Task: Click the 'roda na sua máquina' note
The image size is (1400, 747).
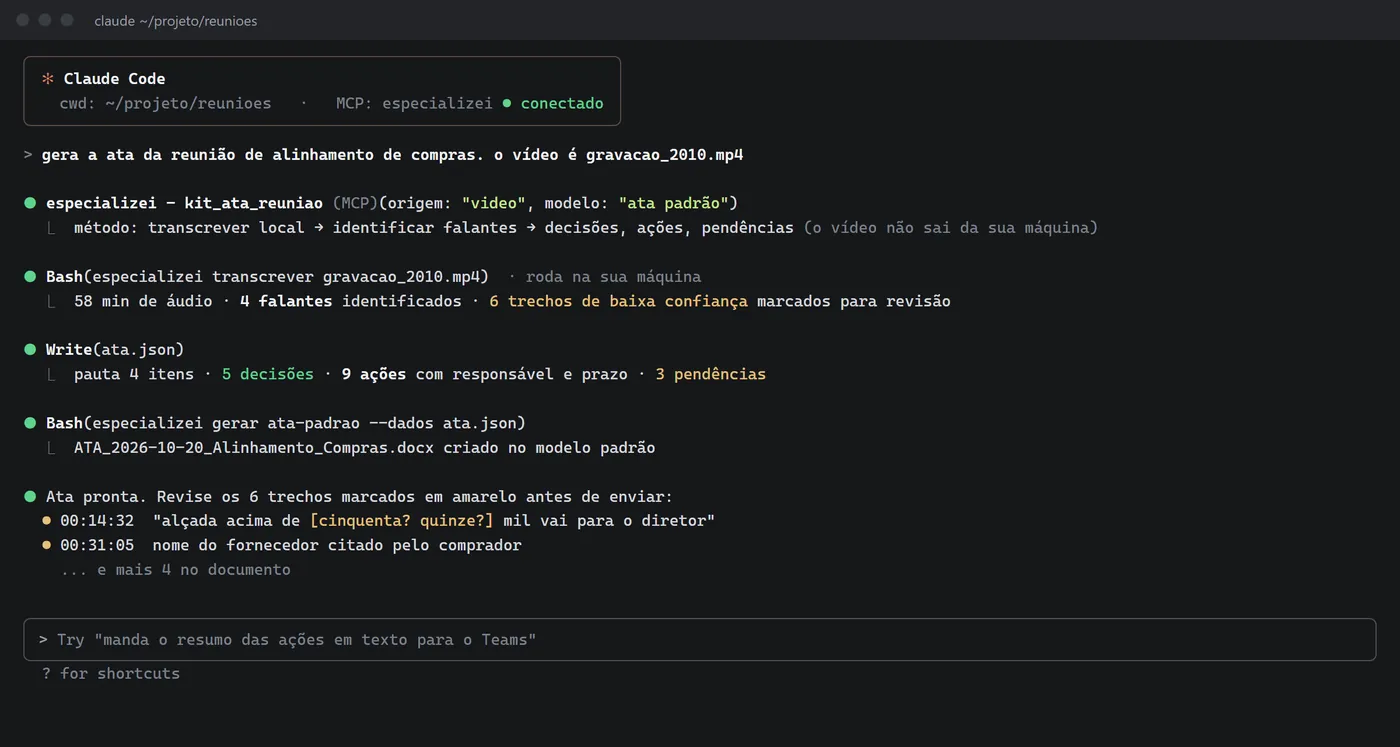Action: click(613, 277)
